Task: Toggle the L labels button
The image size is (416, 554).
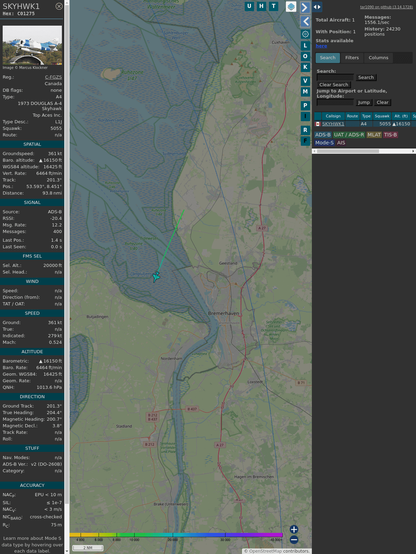Action: point(305,46)
